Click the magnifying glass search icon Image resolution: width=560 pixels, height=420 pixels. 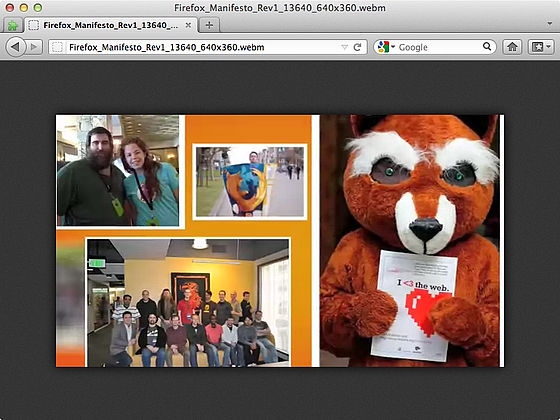click(487, 46)
